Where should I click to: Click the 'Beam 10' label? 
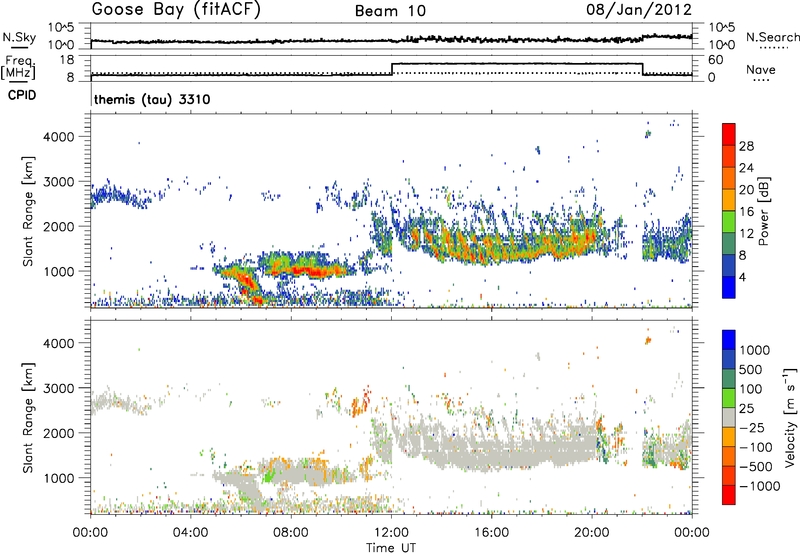pyautogui.click(x=390, y=11)
